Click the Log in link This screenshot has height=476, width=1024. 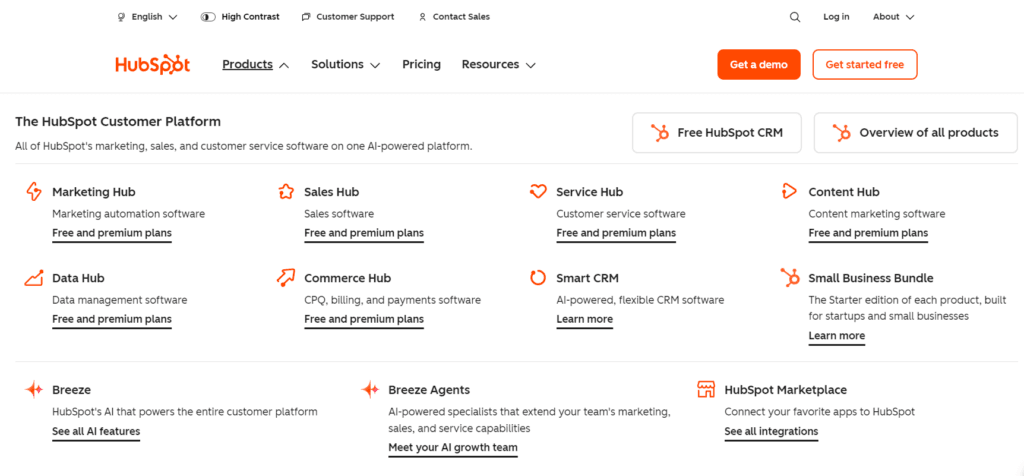pyautogui.click(x=836, y=17)
